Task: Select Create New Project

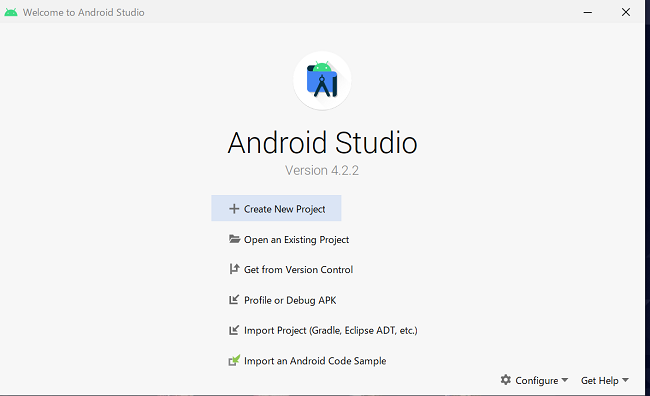Action: 276,208
